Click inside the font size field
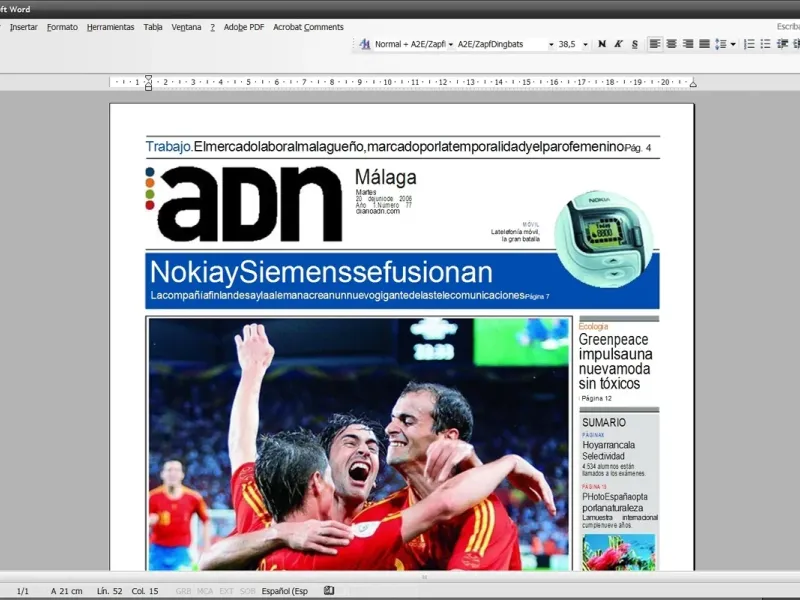 coord(569,44)
